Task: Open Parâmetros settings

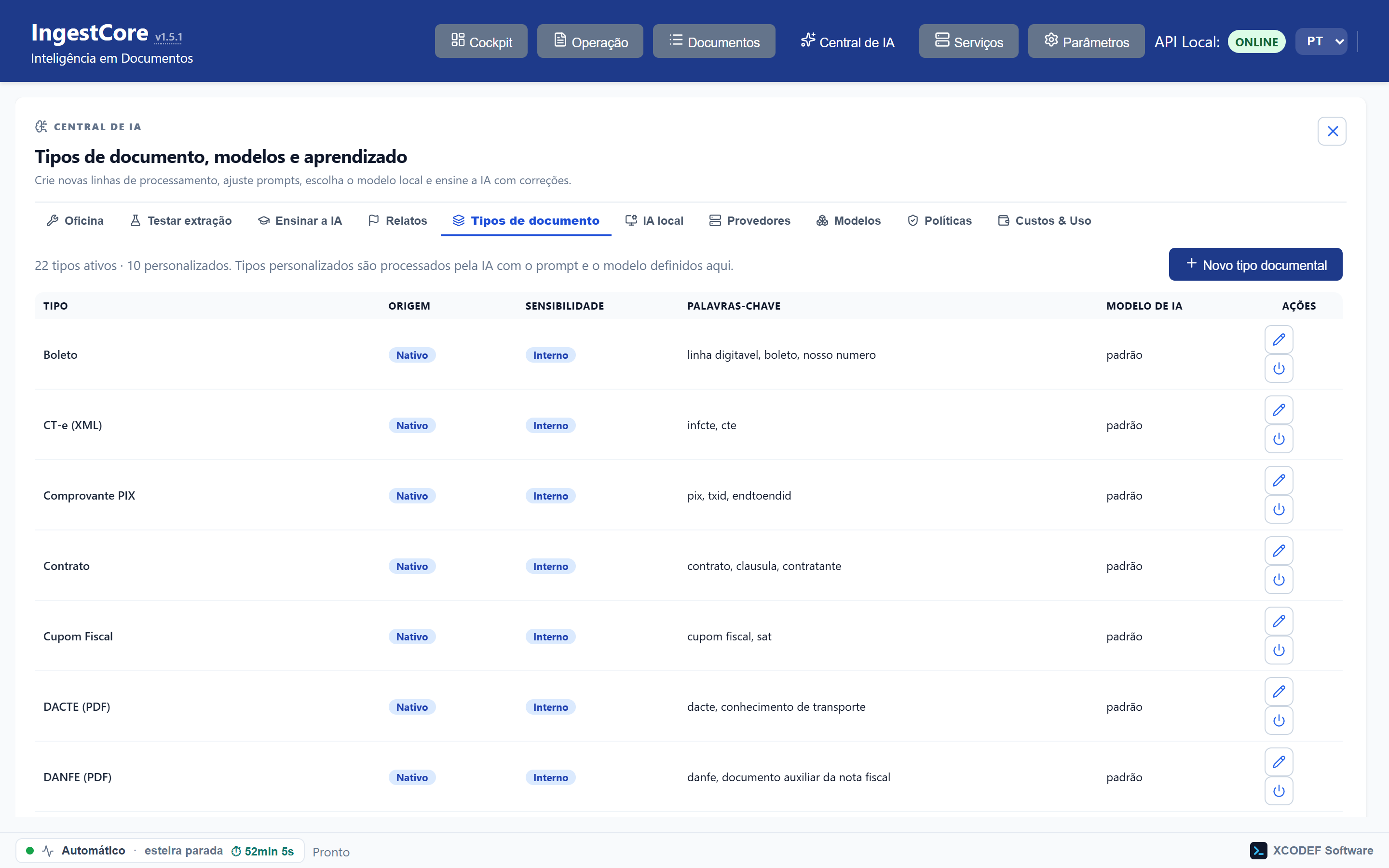Action: coord(1086,41)
